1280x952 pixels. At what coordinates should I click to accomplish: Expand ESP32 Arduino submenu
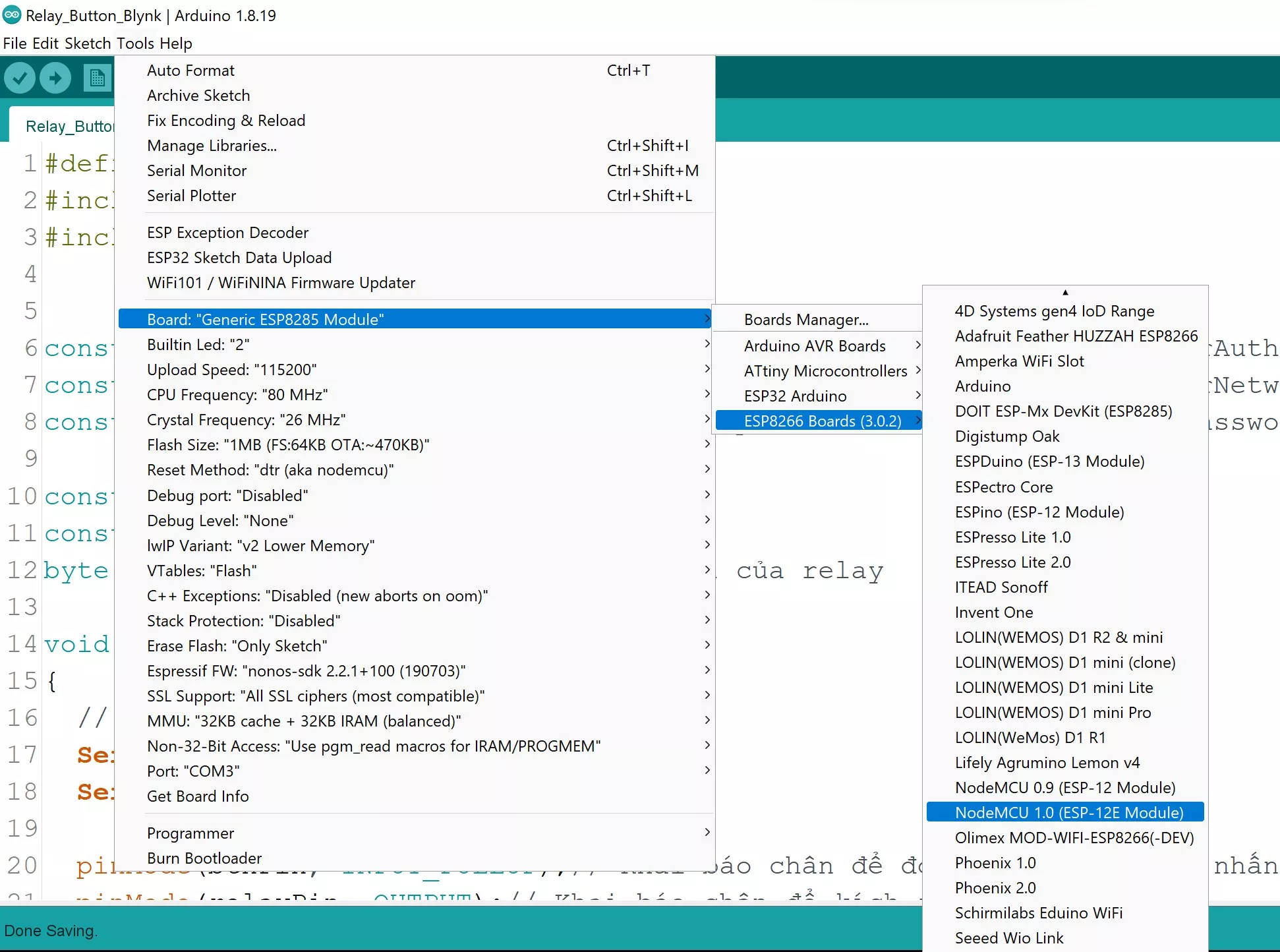tap(819, 396)
